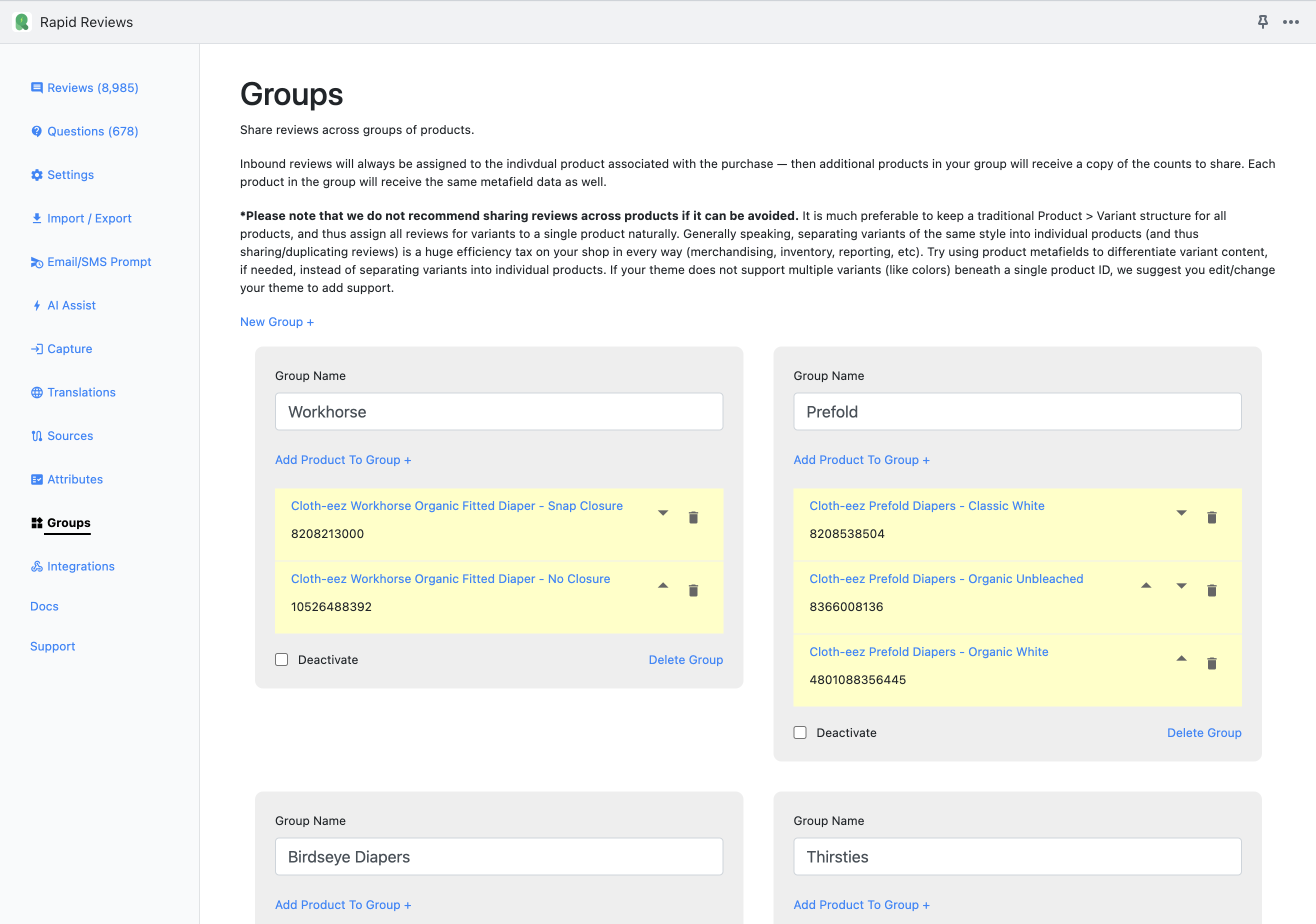Click the Rapid Reviews app logo
Screen dimensions: 1316x924
tap(22, 22)
